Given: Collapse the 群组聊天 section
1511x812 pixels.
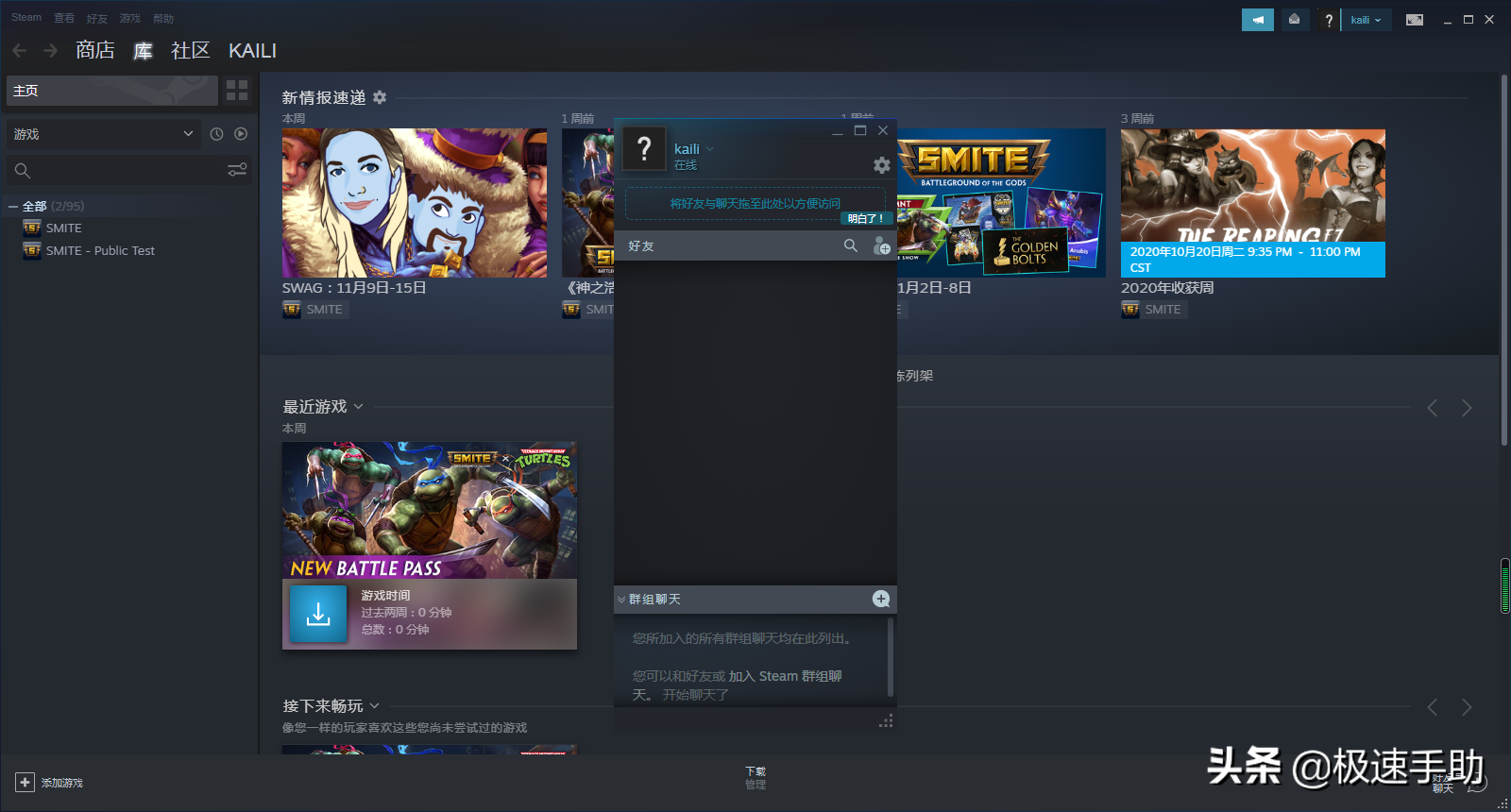Looking at the screenshot, I should tap(621, 600).
